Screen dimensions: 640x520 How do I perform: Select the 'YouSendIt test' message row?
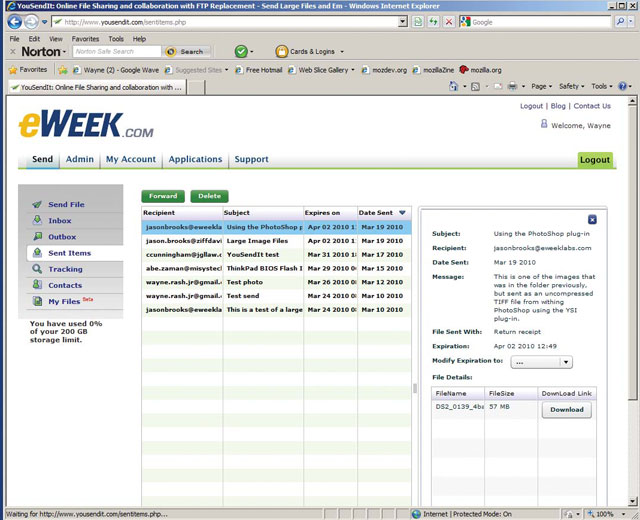(x=276, y=255)
